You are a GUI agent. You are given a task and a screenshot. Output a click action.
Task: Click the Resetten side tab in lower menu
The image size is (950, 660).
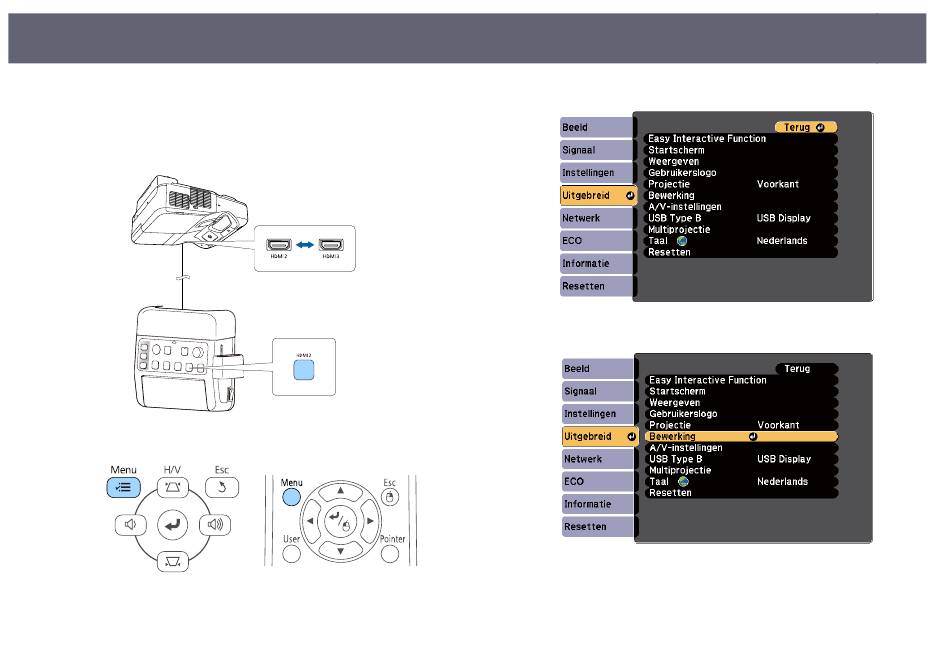(x=598, y=527)
